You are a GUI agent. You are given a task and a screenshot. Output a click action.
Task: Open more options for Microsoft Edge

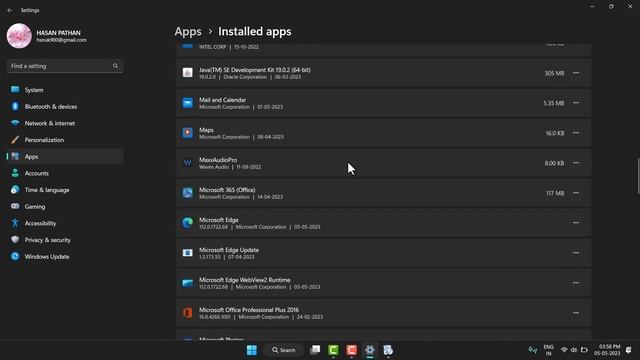coord(576,223)
